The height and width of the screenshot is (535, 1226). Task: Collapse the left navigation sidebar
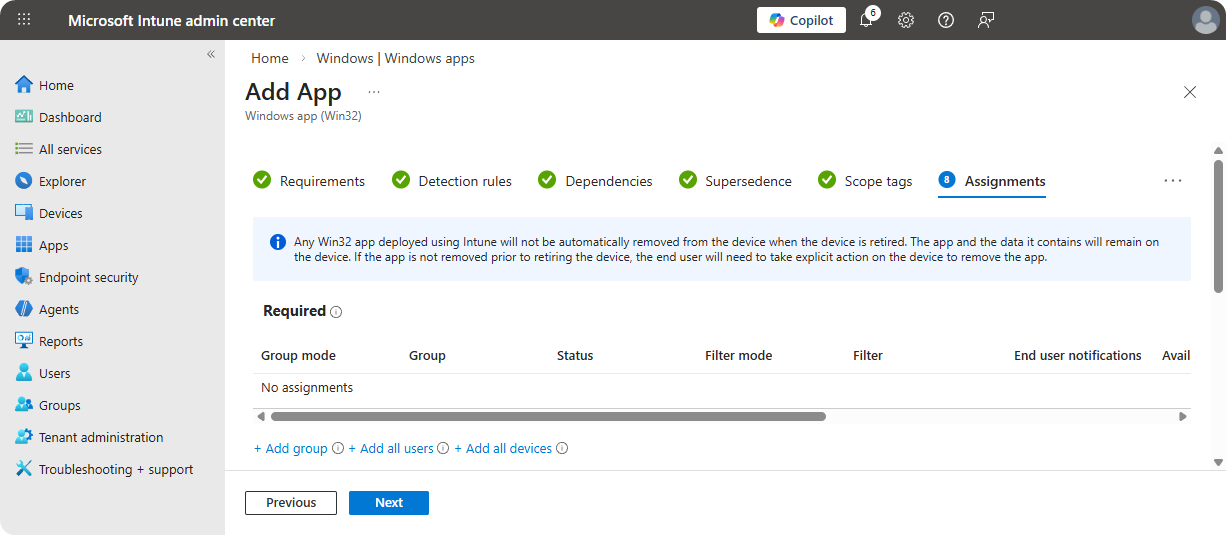211,54
